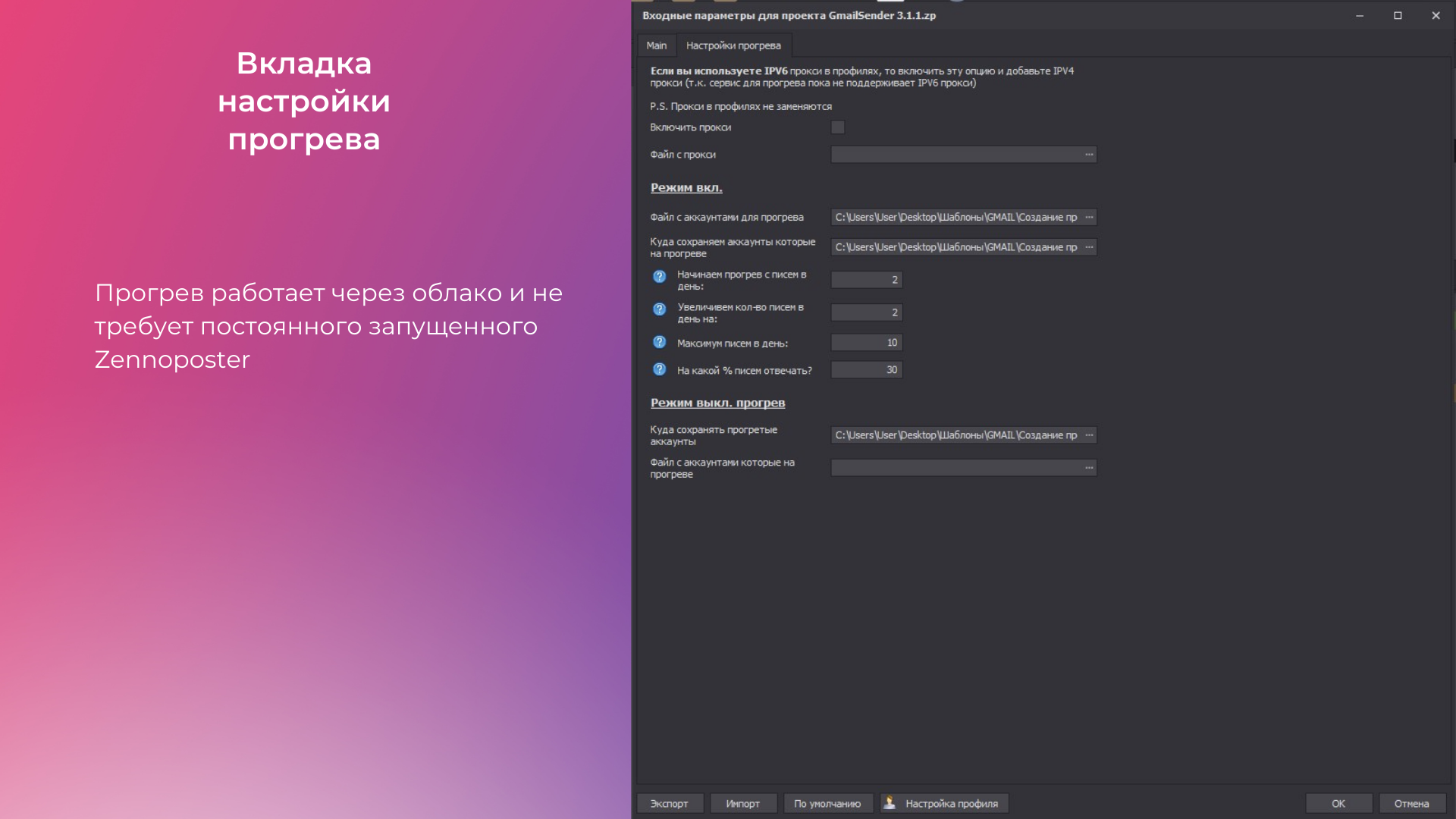Browse path for 'Куда сохранять прогретые аккаунты'
The height and width of the screenshot is (819, 1456).
pyautogui.click(x=1089, y=435)
